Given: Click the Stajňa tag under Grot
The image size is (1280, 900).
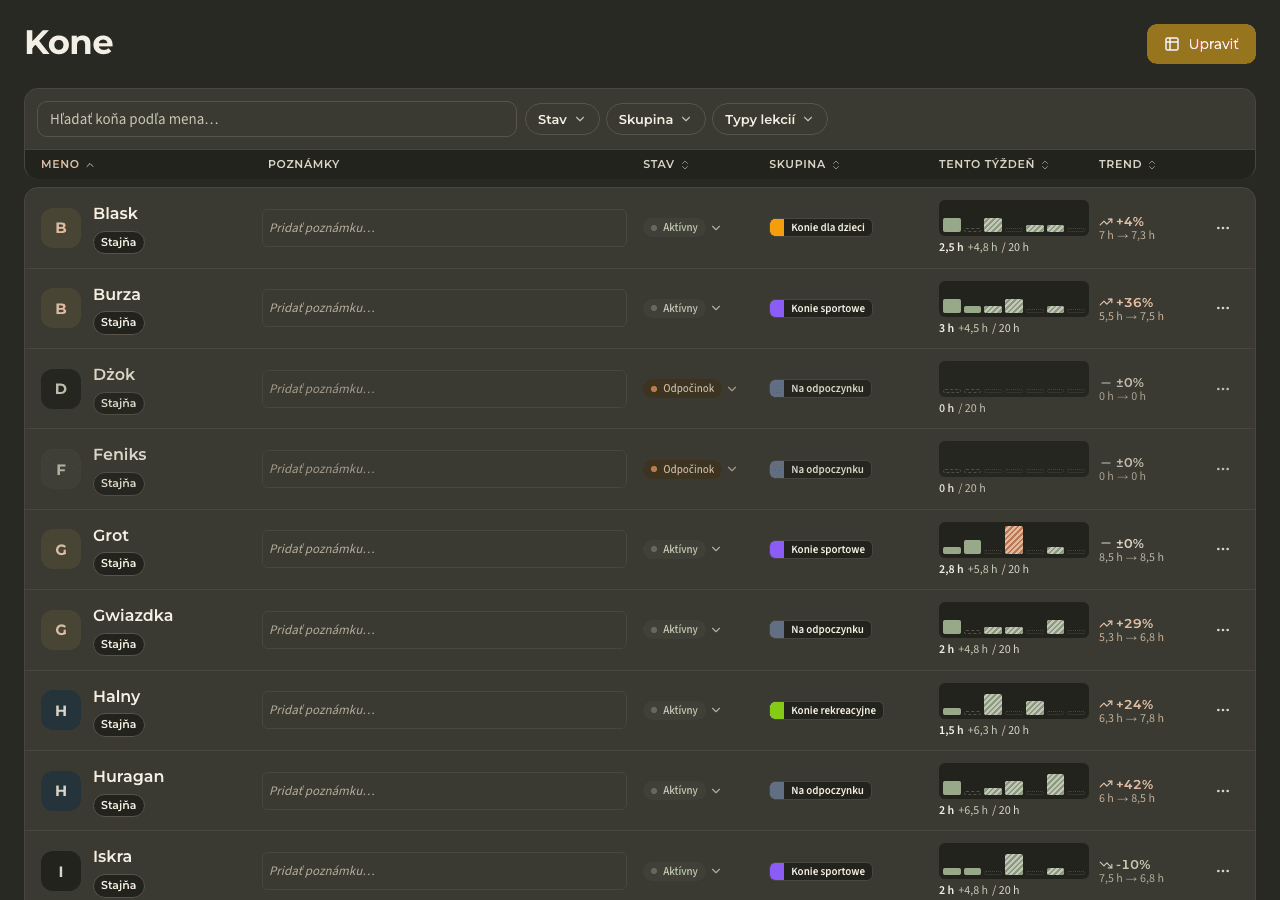Looking at the screenshot, I should point(119,564).
